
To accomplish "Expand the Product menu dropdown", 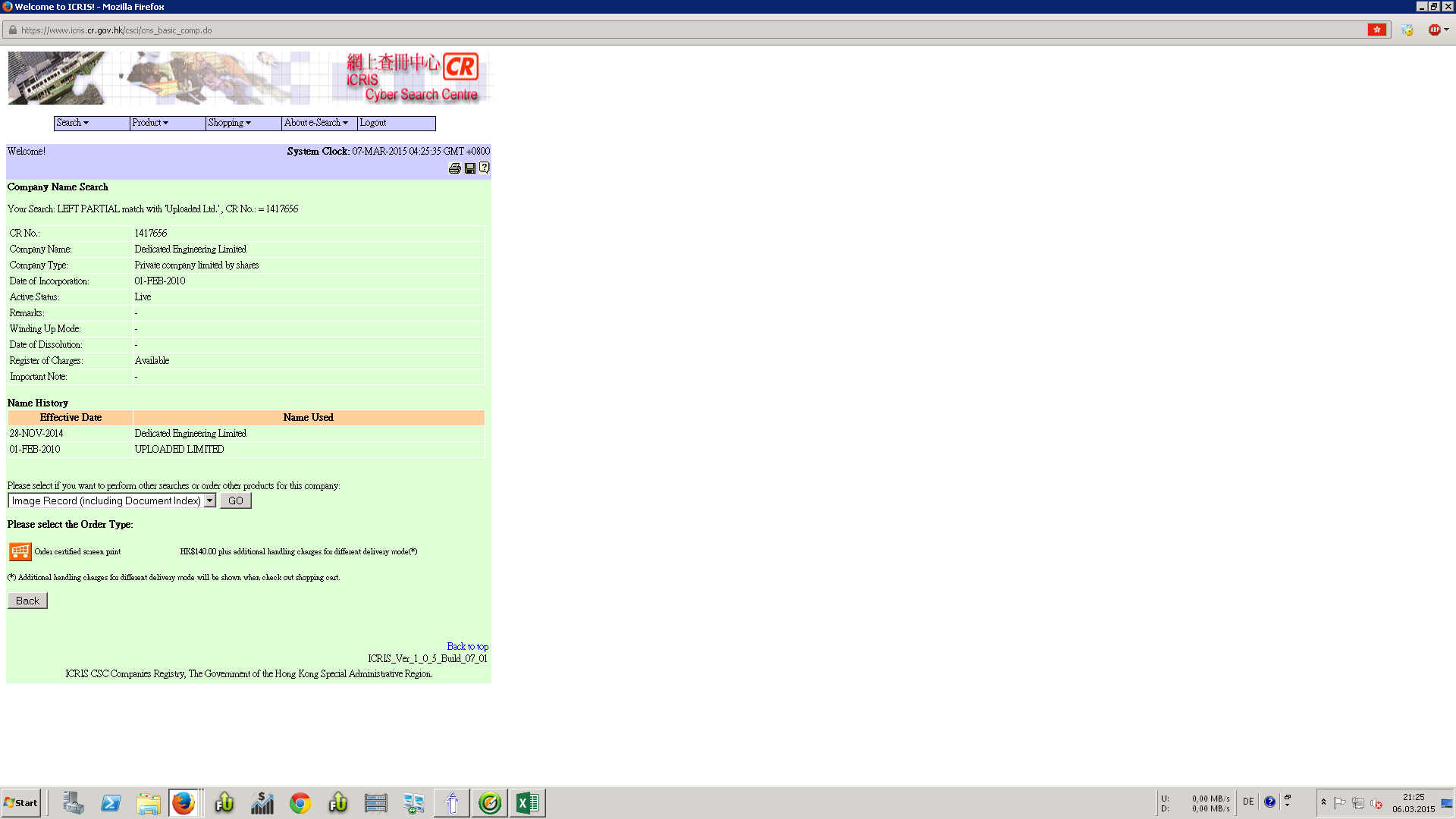I will click(150, 123).
